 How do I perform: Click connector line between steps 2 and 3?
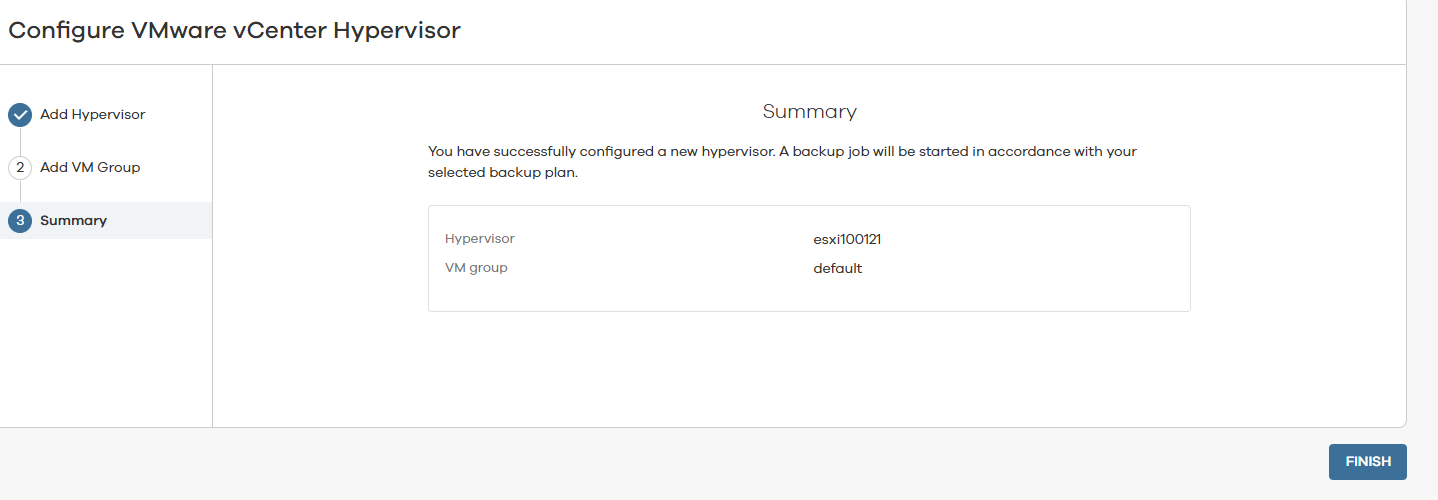(20, 194)
